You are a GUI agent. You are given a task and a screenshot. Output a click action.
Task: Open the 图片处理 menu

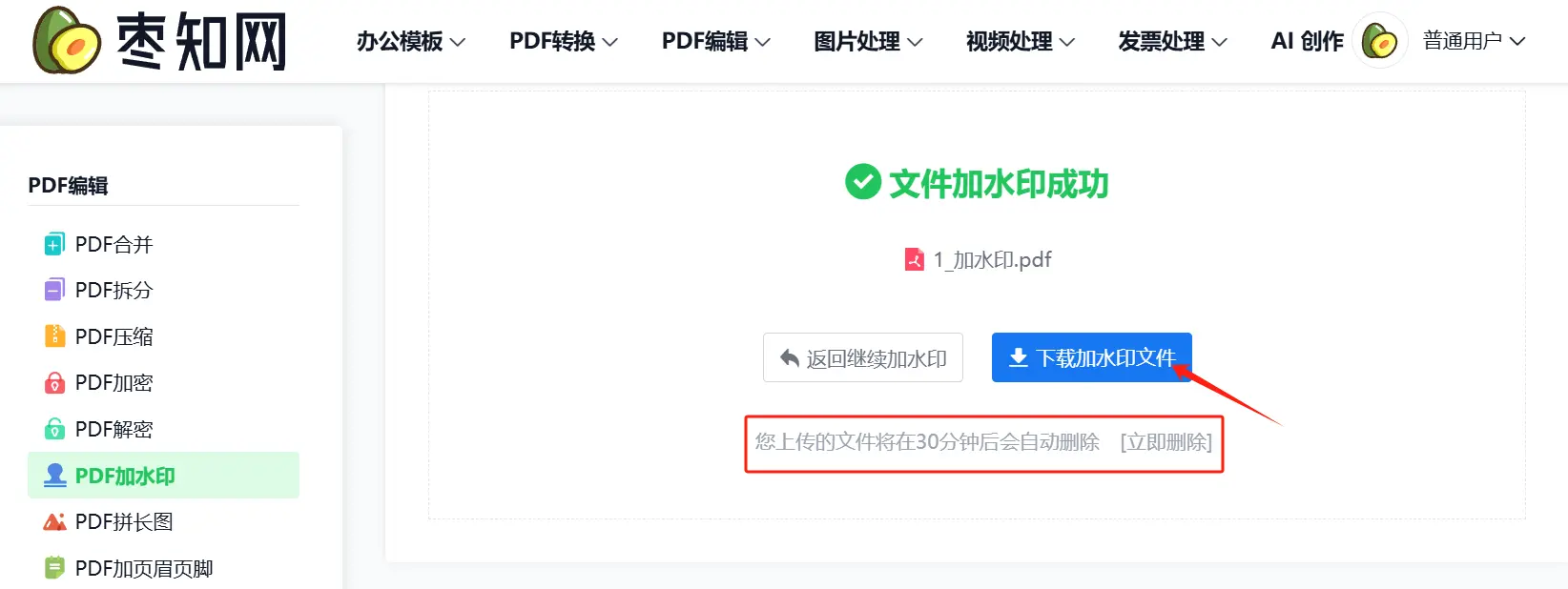[868, 41]
